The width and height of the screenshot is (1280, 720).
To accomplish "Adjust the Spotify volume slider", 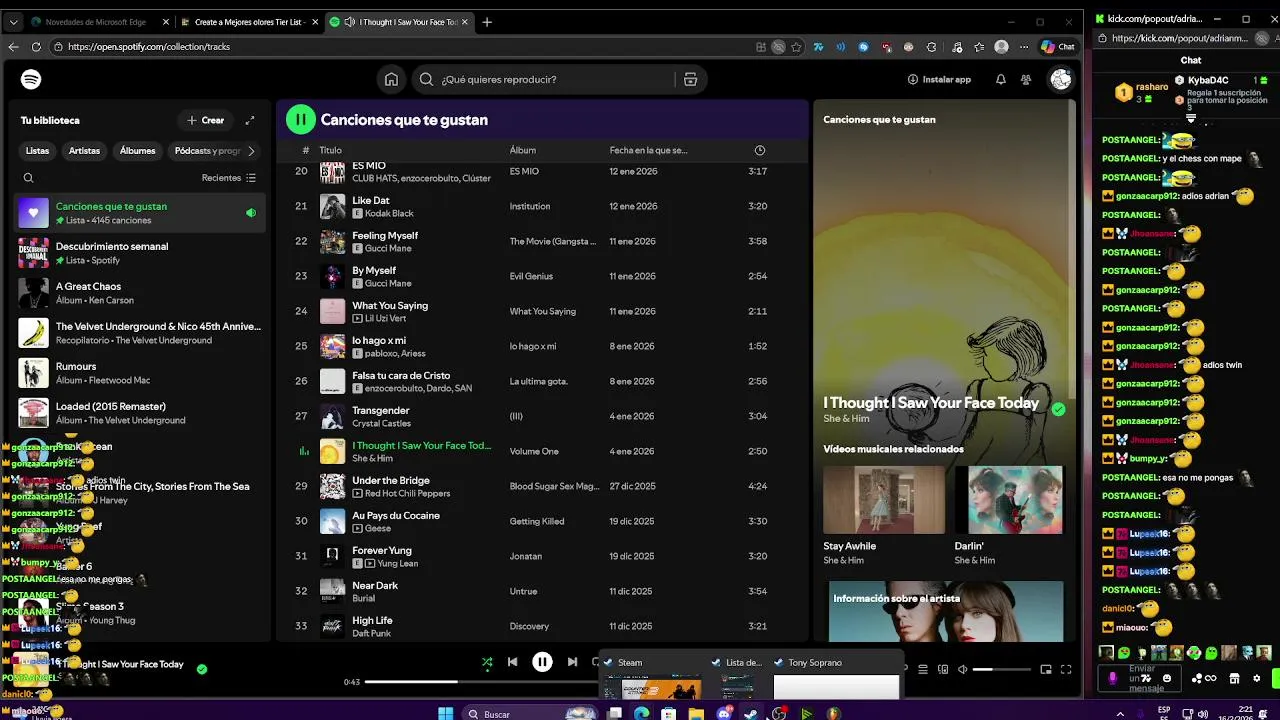I will 1002,669.
